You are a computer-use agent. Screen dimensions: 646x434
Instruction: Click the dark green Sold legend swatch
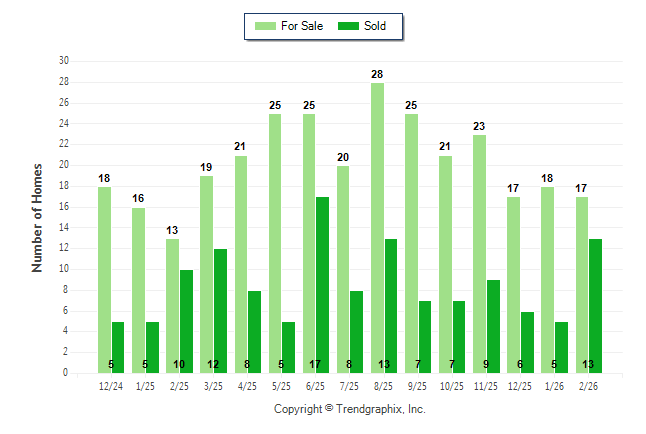coord(348,26)
